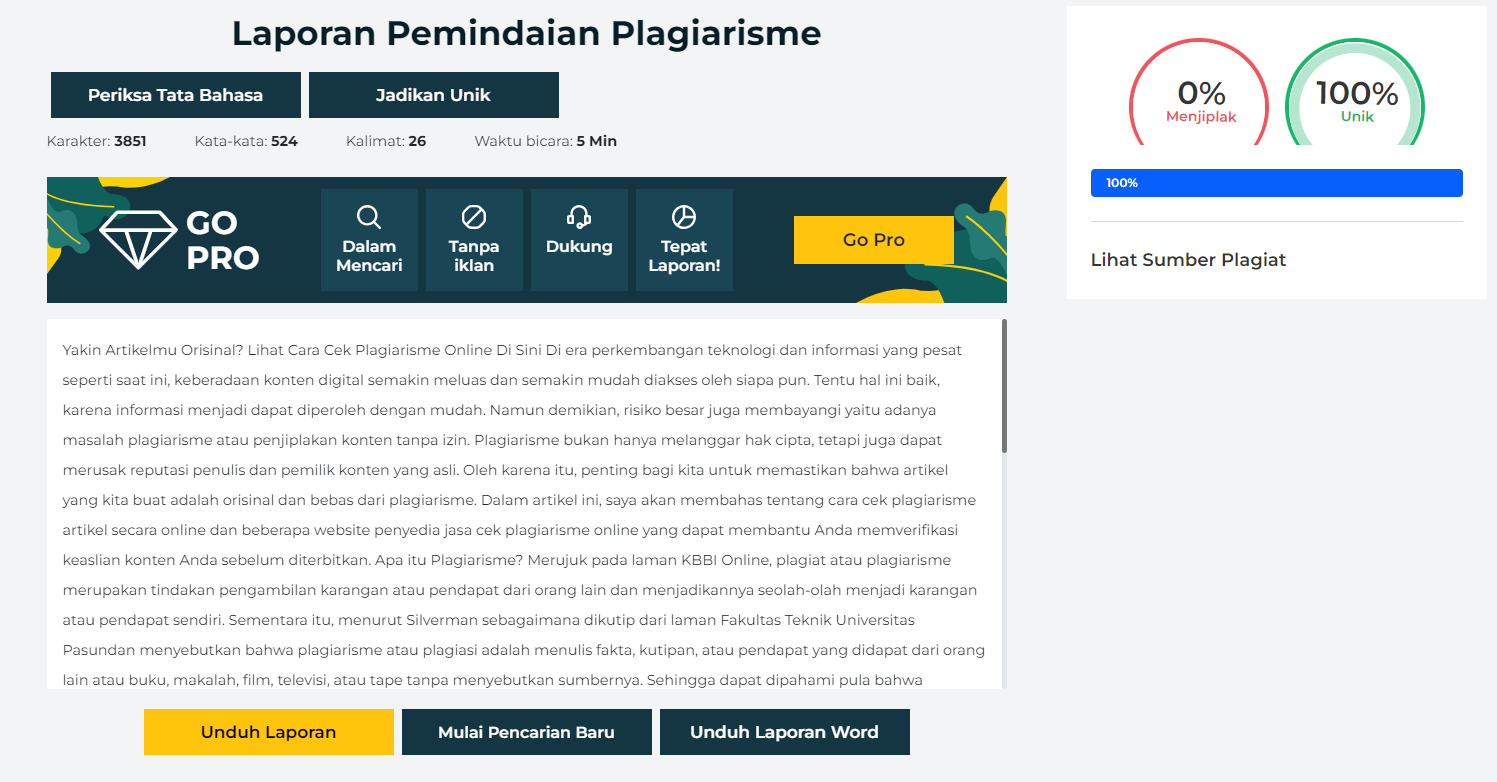The height and width of the screenshot is (782, 1497).
Task: Click the diamond Go Pro logo icon
Action: coord(138,239)
